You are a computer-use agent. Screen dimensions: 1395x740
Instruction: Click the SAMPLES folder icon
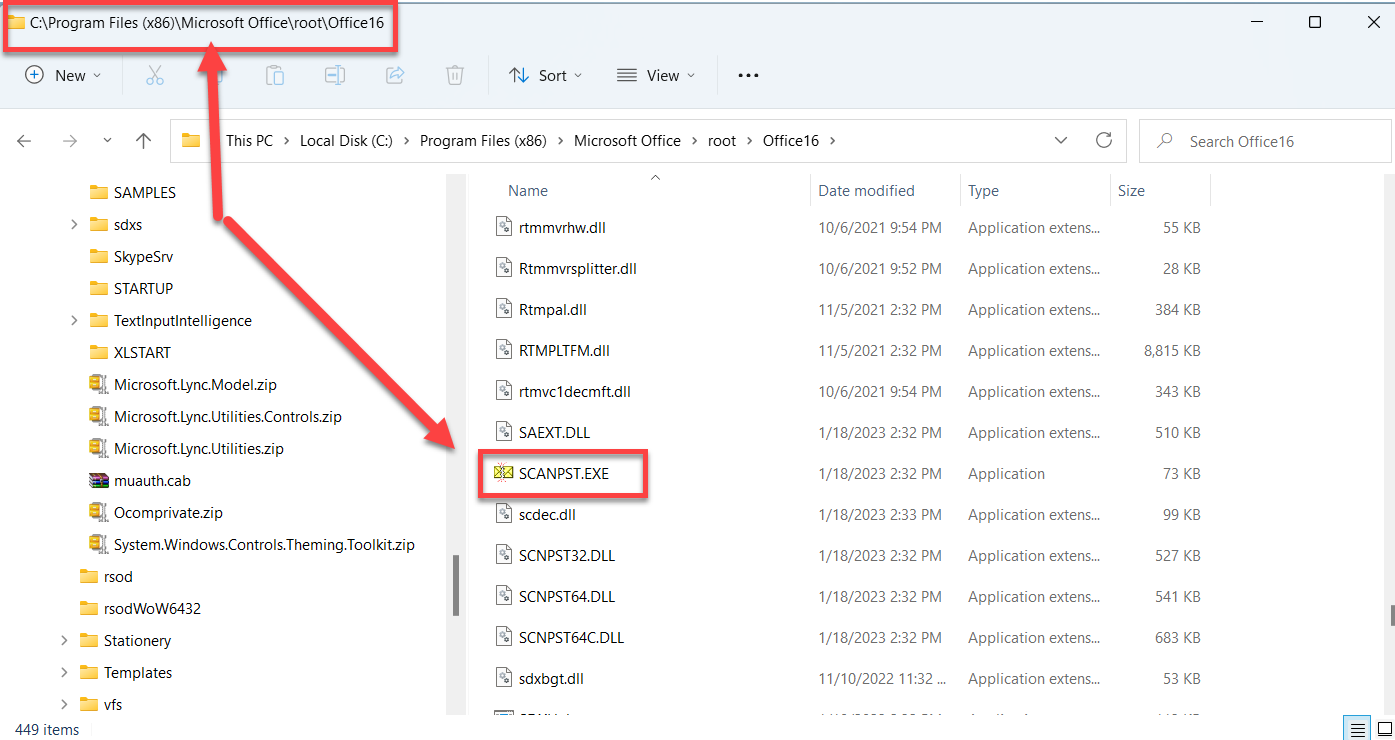click(98, 192)
